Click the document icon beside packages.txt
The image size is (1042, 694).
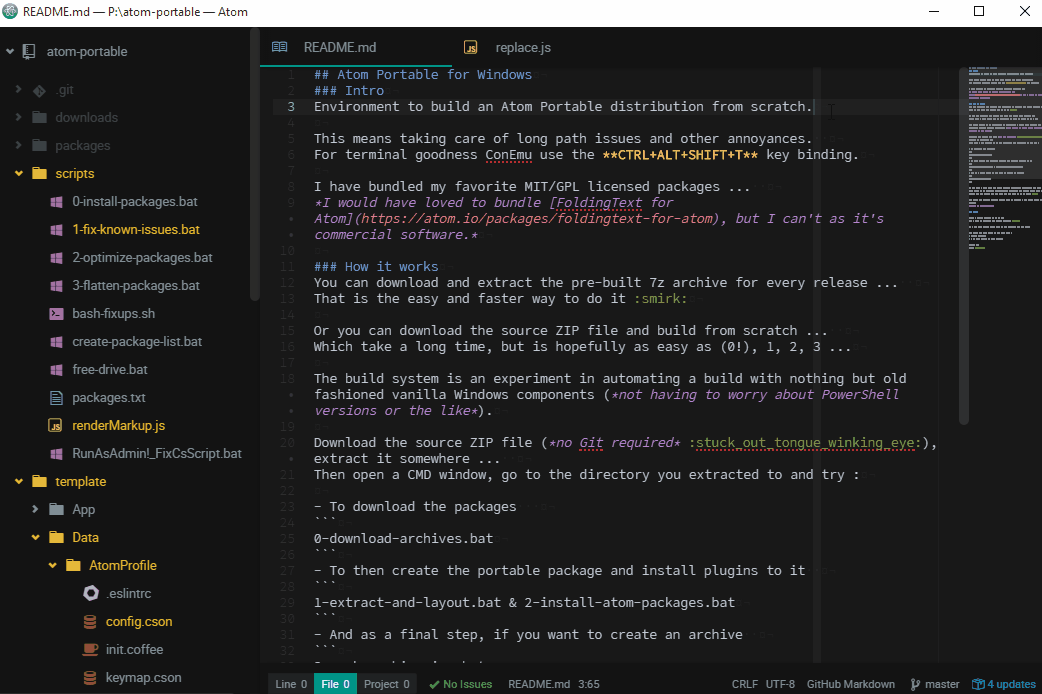click(x=56, y=398)
